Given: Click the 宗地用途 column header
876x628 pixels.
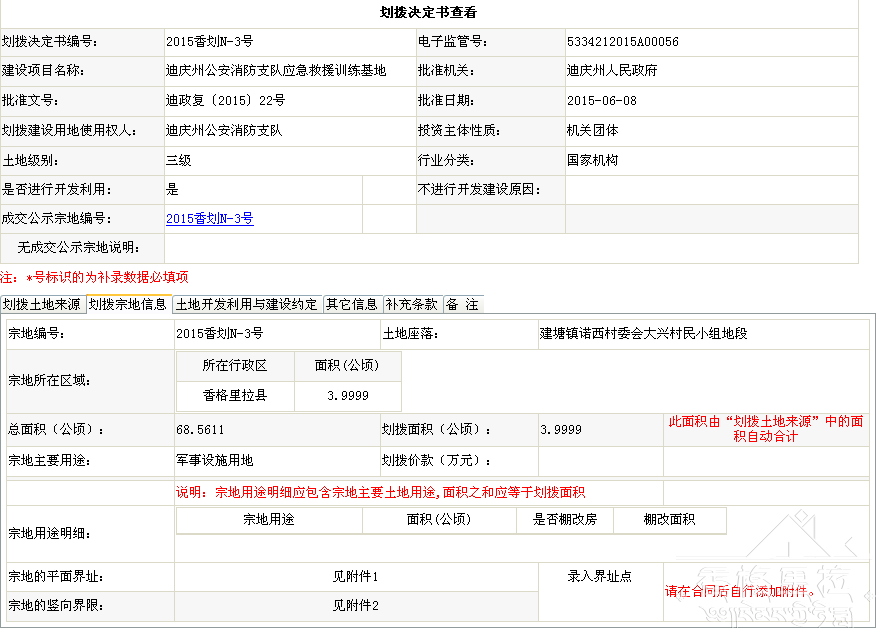Looking at the screenshot, I should pyautogui.click(x=269, y=520).
